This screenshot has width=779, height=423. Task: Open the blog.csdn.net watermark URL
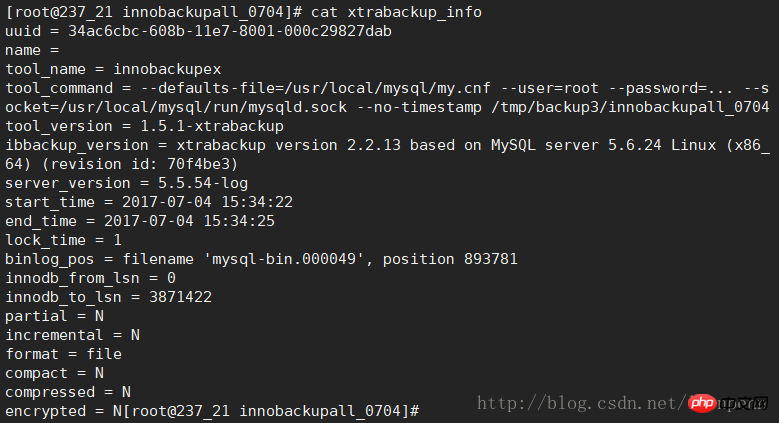(581, 403)
